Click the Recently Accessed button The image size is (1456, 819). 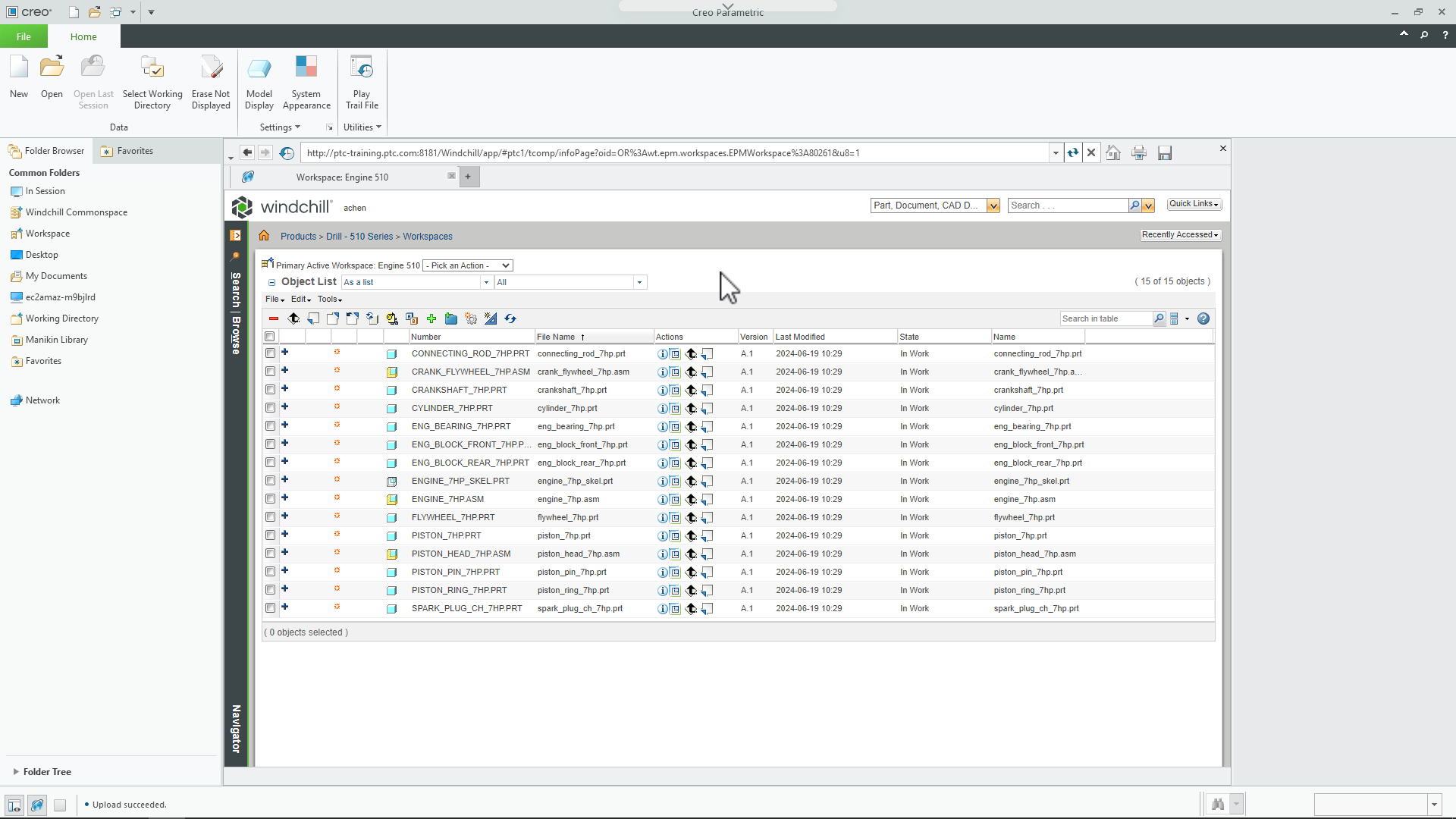(x=1180, y=235)
